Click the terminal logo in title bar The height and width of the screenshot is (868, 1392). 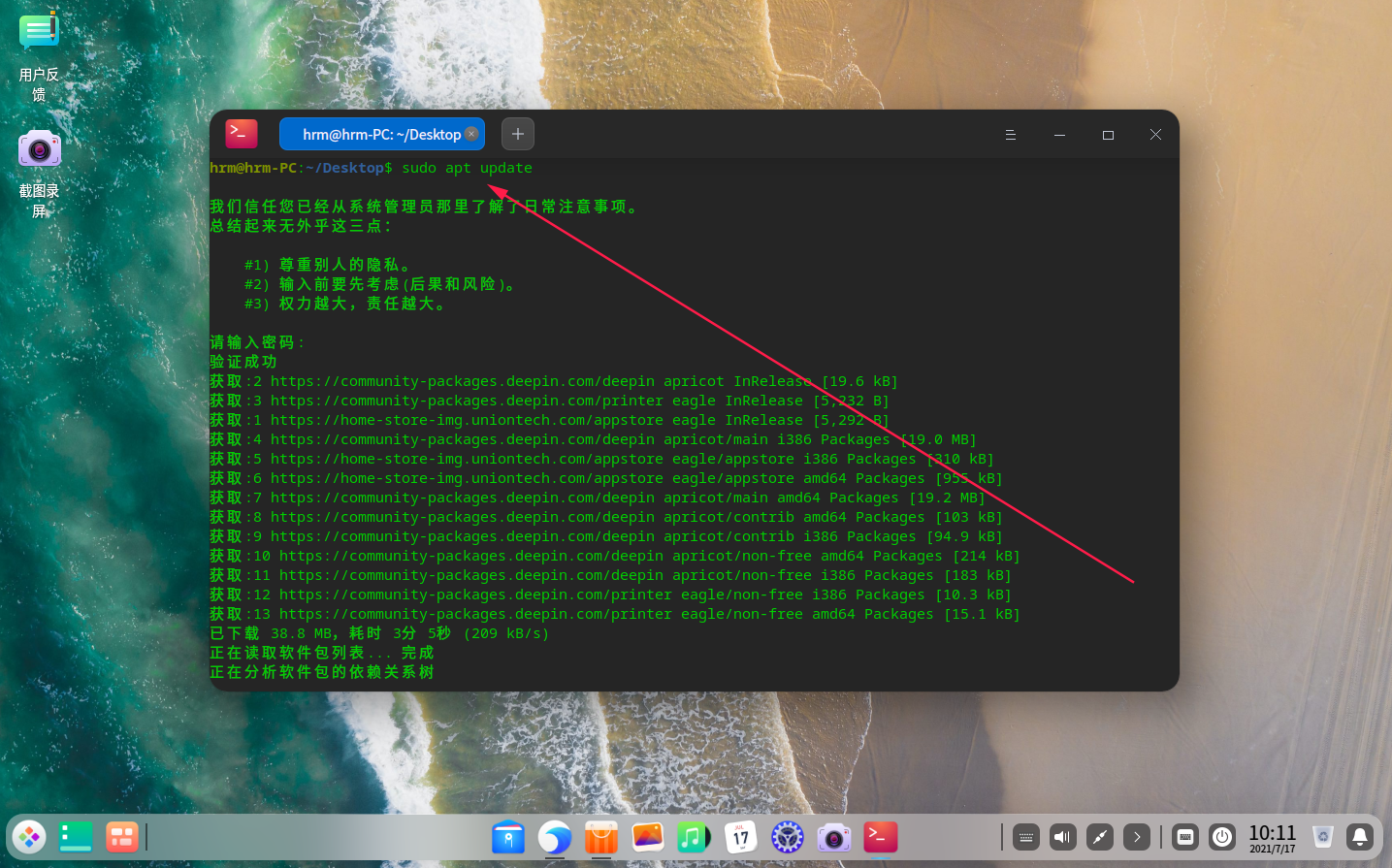tap(242, 134)
